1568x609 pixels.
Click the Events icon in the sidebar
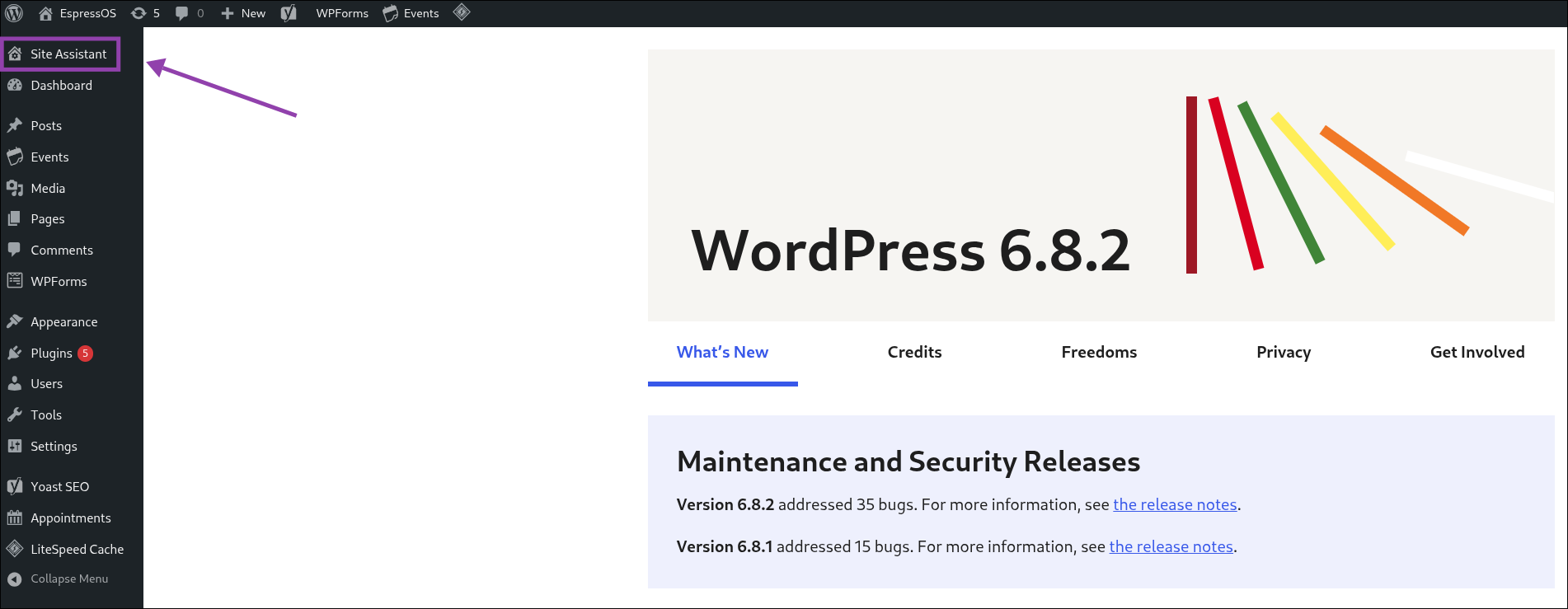pyautogui.click(x=15, y=157)
